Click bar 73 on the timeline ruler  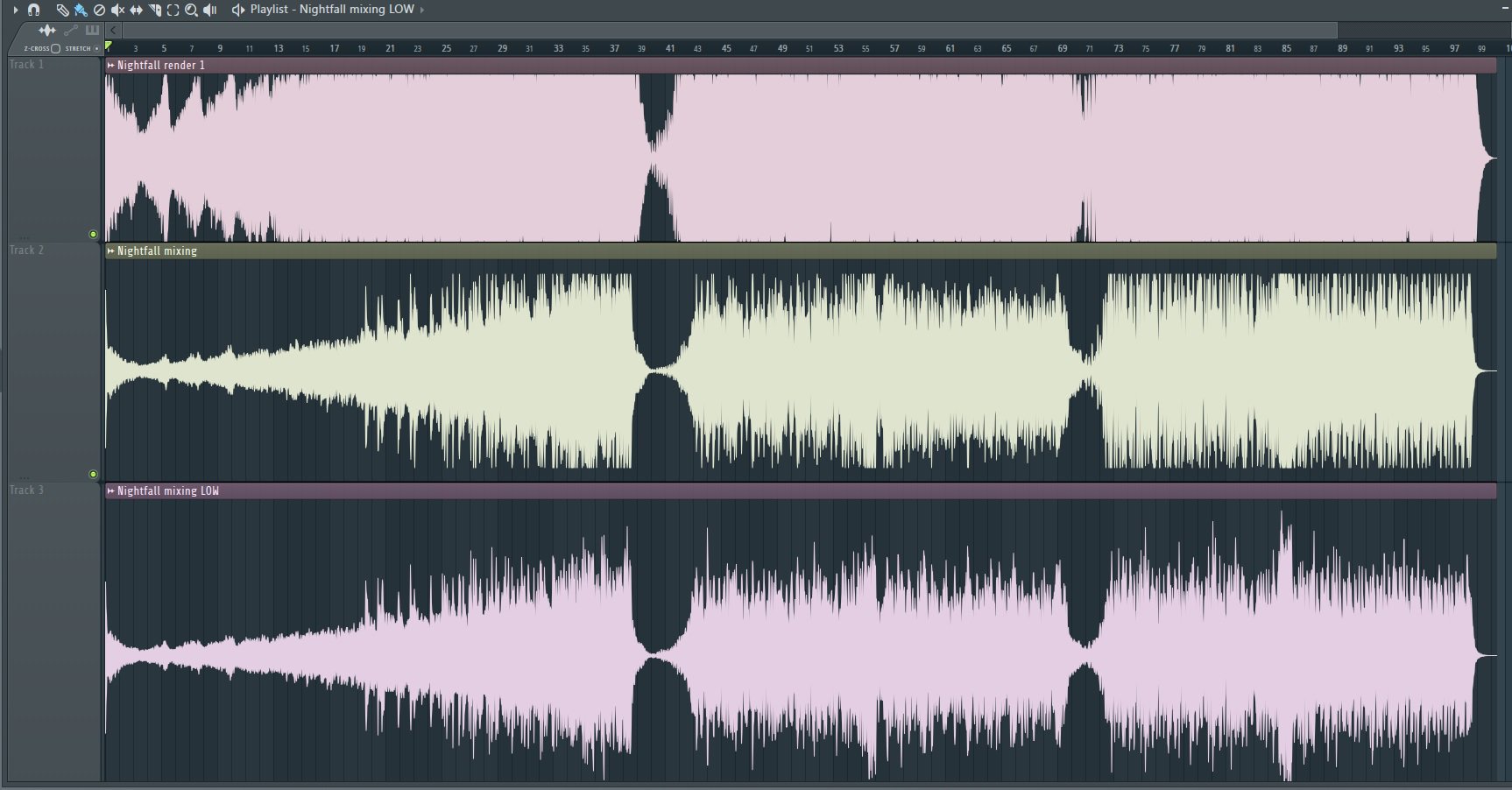pos(1119,49)
